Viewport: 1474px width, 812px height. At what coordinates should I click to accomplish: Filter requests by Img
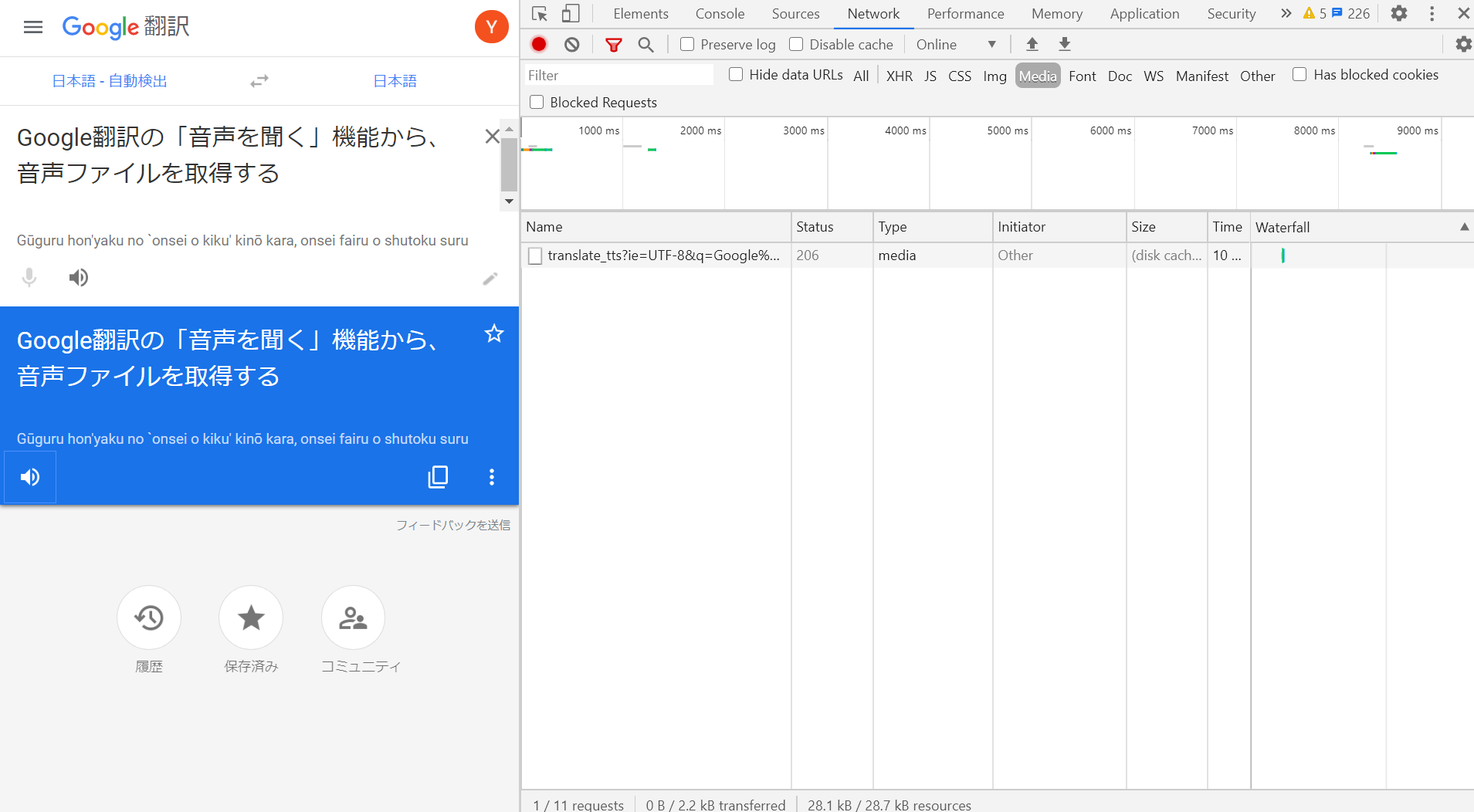pyautogui.click(x=995, y=76)
